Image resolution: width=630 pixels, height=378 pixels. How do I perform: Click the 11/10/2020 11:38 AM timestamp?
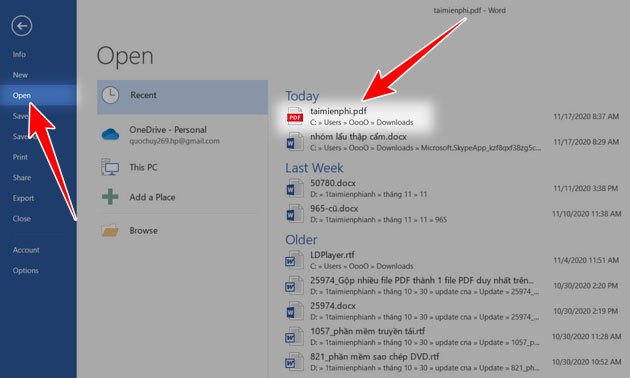586,214
